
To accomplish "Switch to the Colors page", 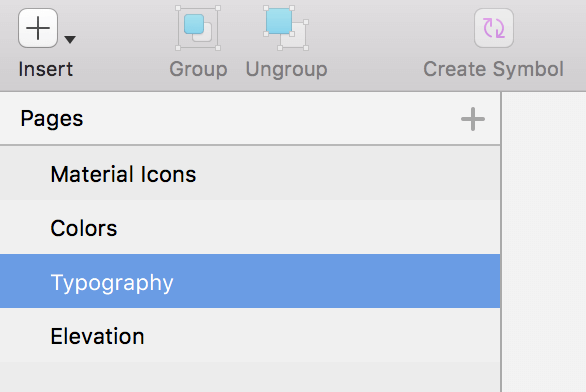I will pyautogui.click(x=250, y=227).
